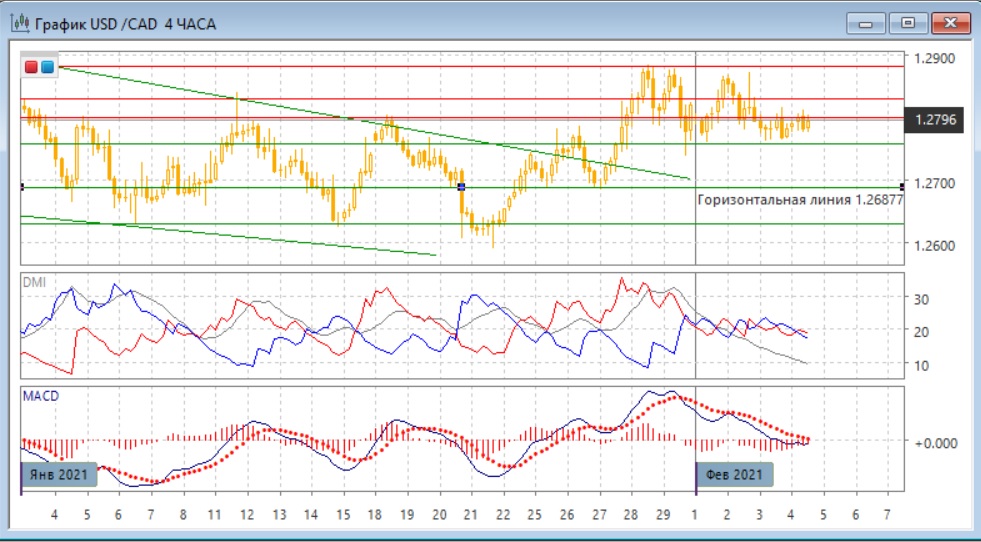This screenshot has height=542, width=981.
Task: Click the right edge handle of horizontal line
Action: (x=903, y=187)
